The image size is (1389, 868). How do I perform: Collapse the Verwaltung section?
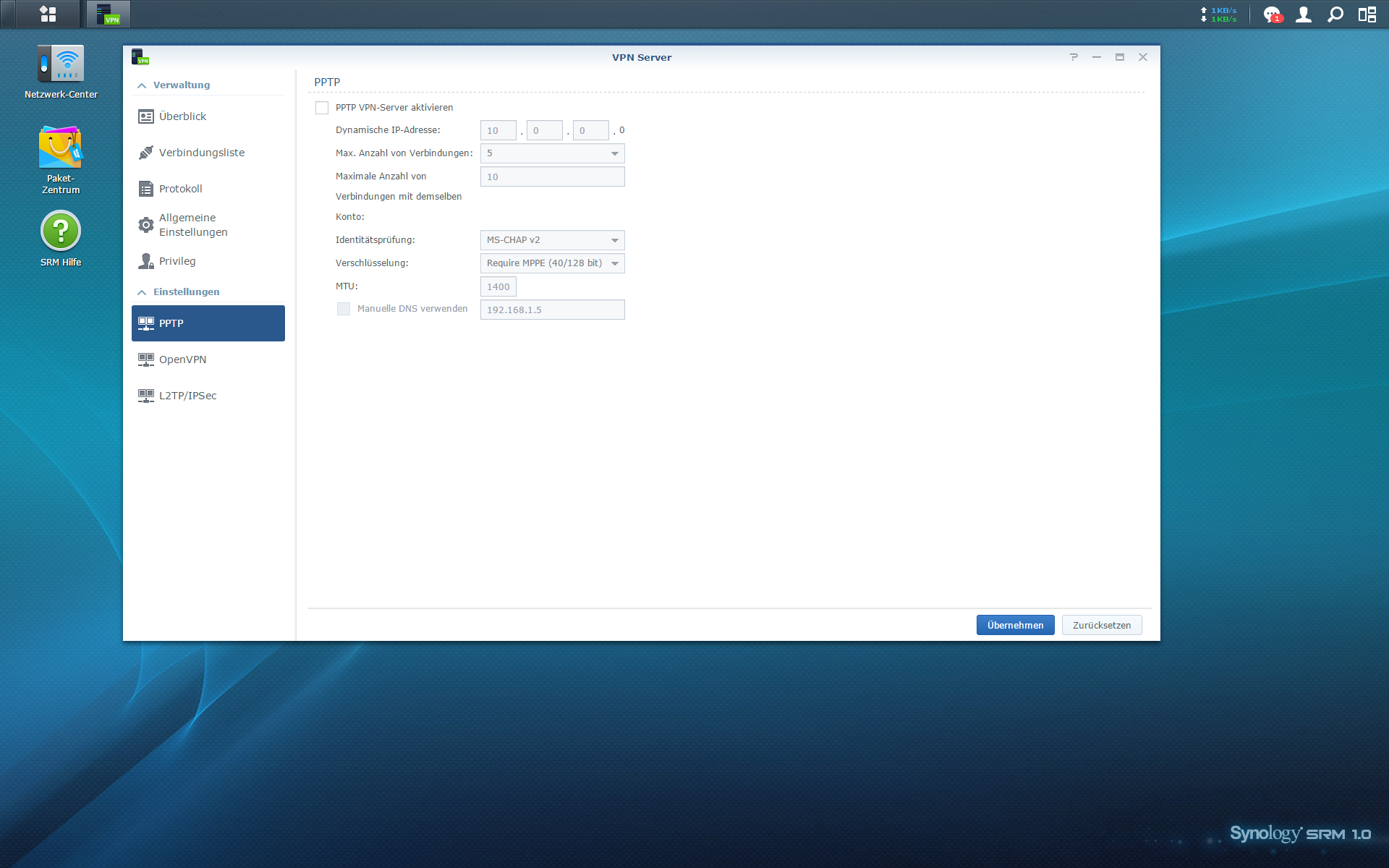coord(142,85)
